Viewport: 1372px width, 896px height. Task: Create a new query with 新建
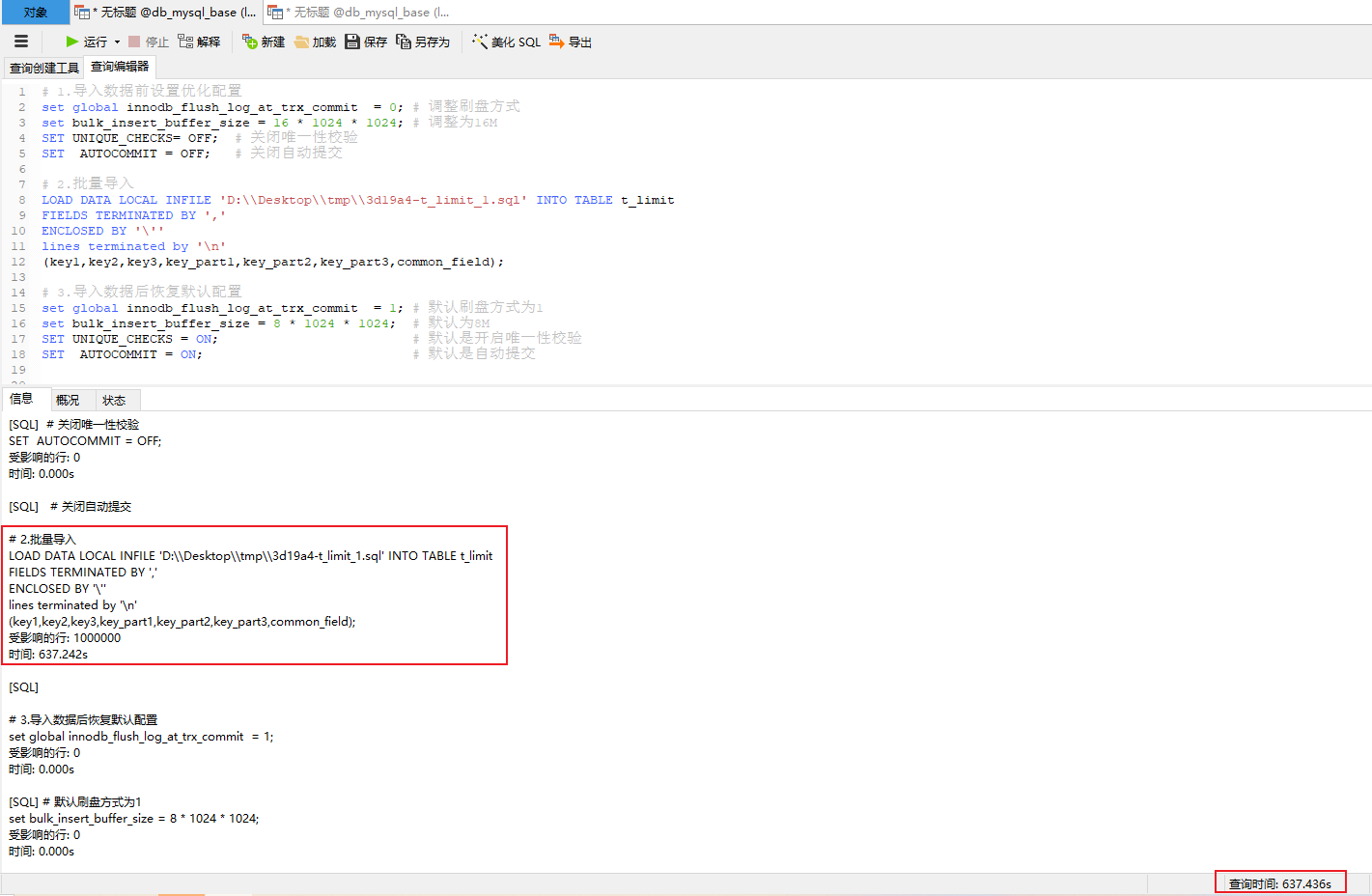[x=264, y=42]
